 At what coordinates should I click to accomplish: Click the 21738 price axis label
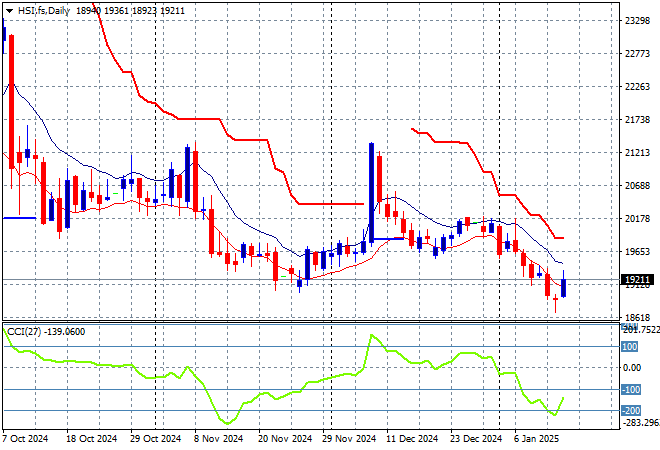tap(636, 120)
